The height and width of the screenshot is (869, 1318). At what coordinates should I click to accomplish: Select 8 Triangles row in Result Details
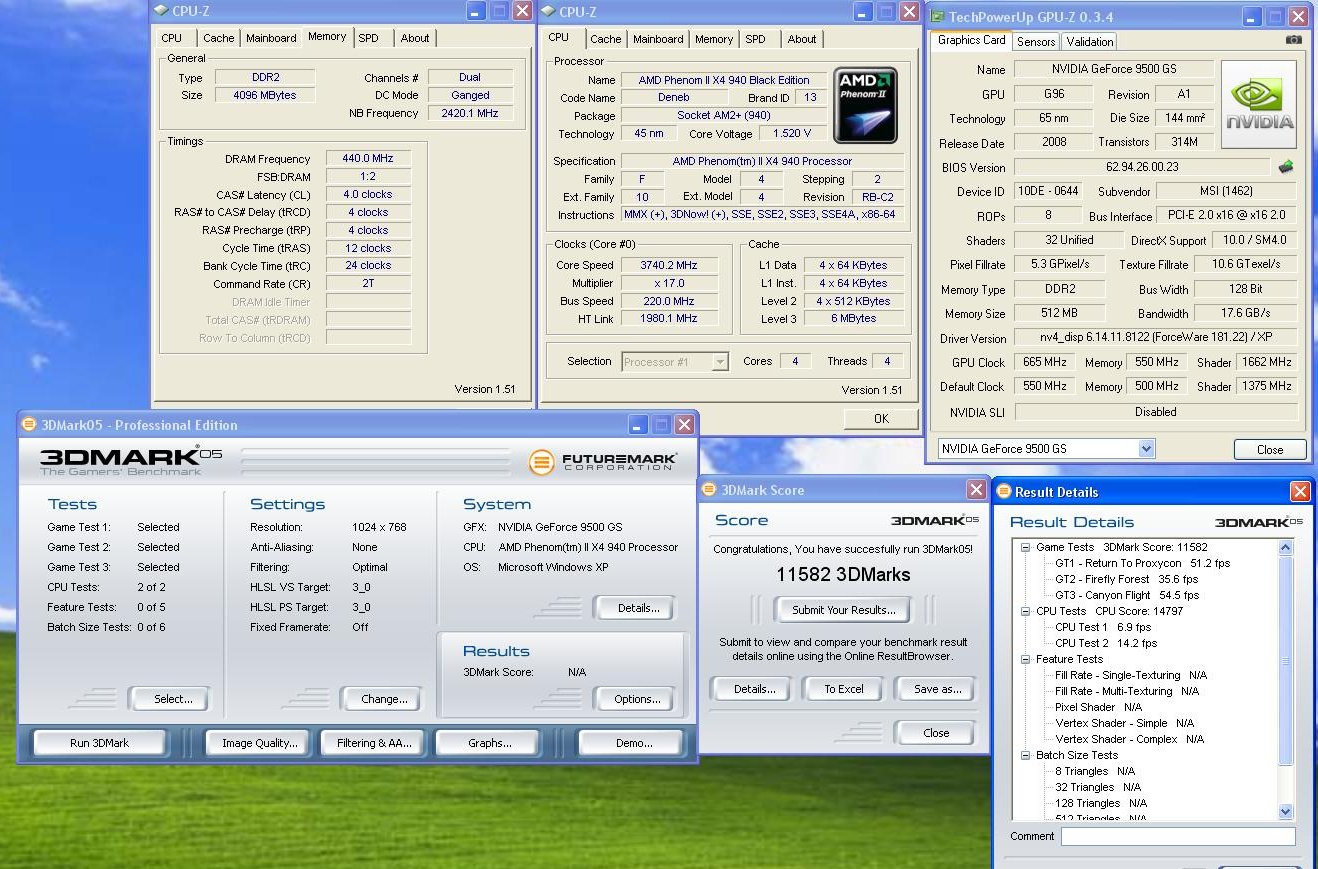coord(1095,771)
